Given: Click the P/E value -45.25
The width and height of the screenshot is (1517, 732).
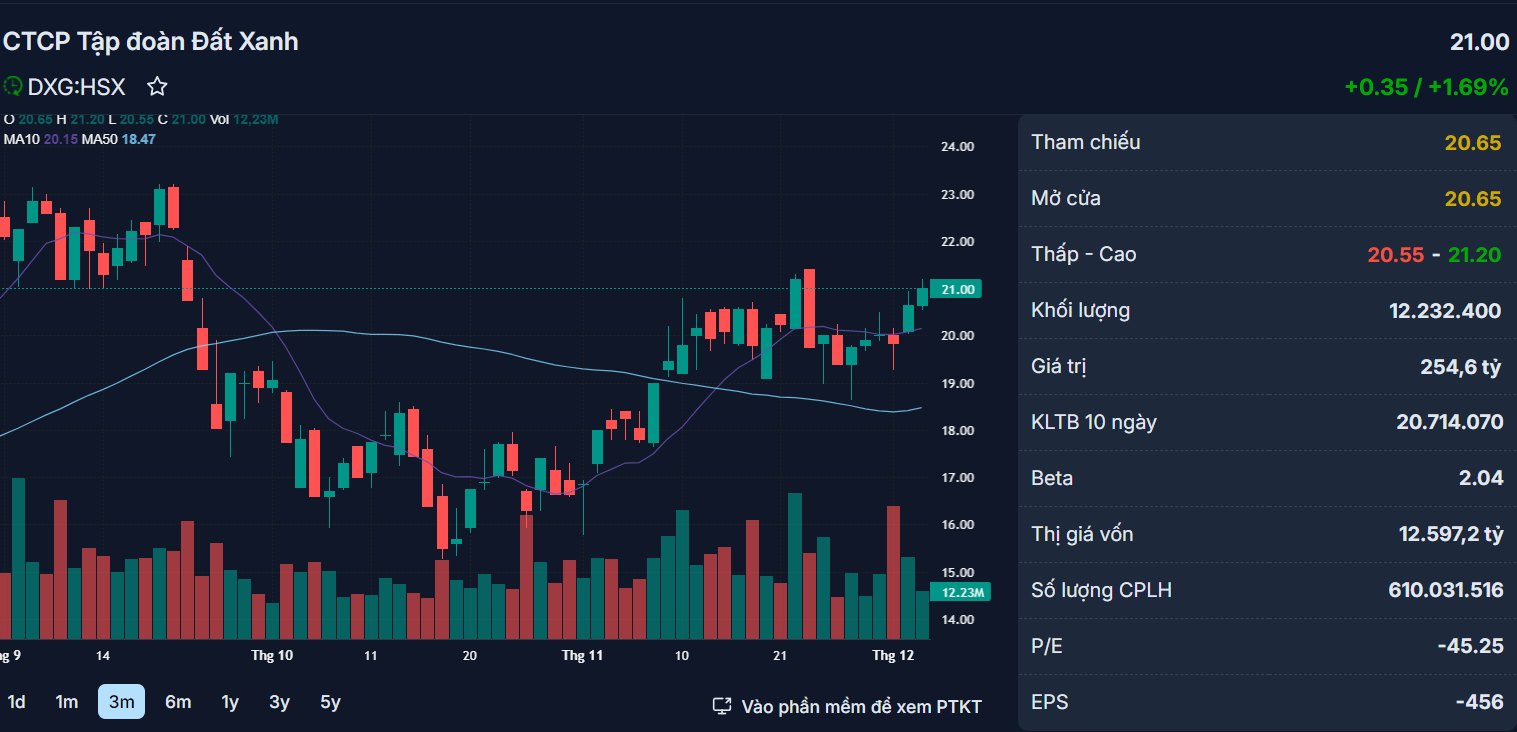Looking at the screenshot, I should [1470, 646].
